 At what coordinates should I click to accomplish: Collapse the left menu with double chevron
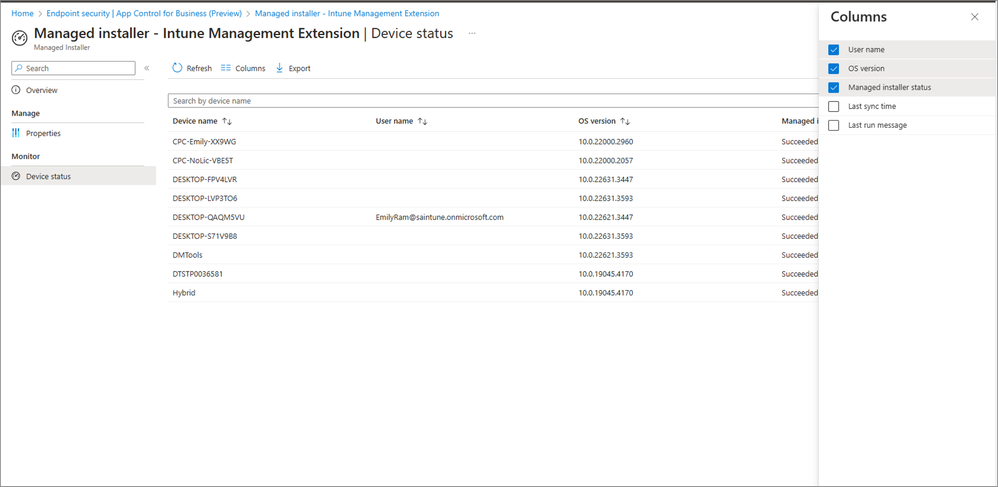point(146,68)
